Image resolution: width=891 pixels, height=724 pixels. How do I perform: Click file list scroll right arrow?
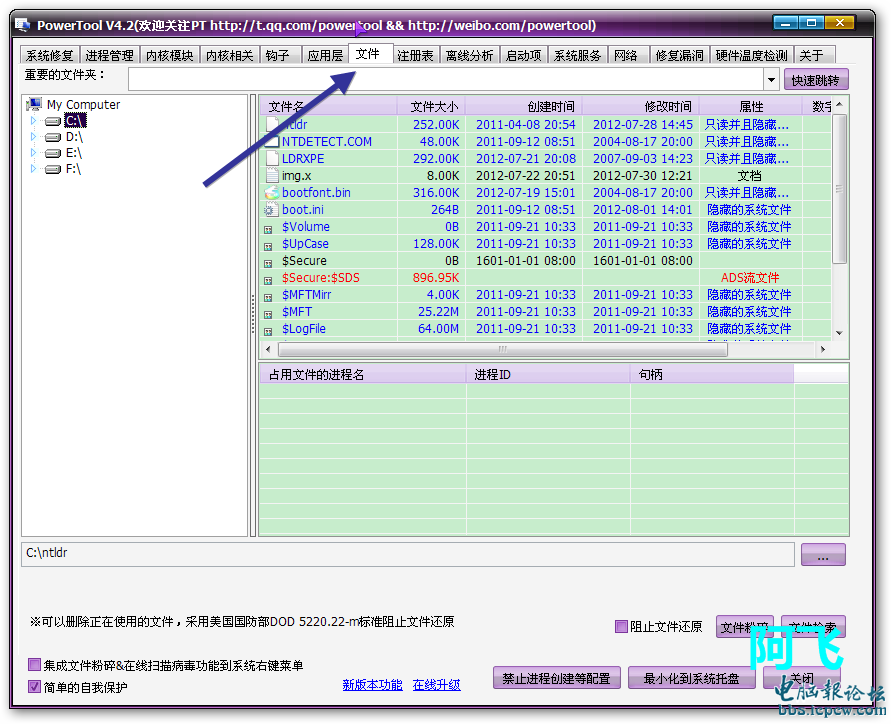[823, 349]
